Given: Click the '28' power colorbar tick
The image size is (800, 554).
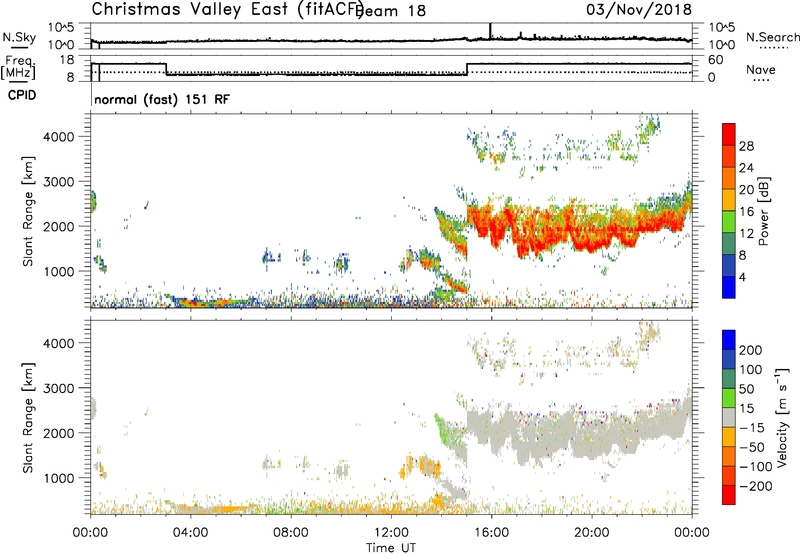Looking at the screenshot, I should 746,146.
